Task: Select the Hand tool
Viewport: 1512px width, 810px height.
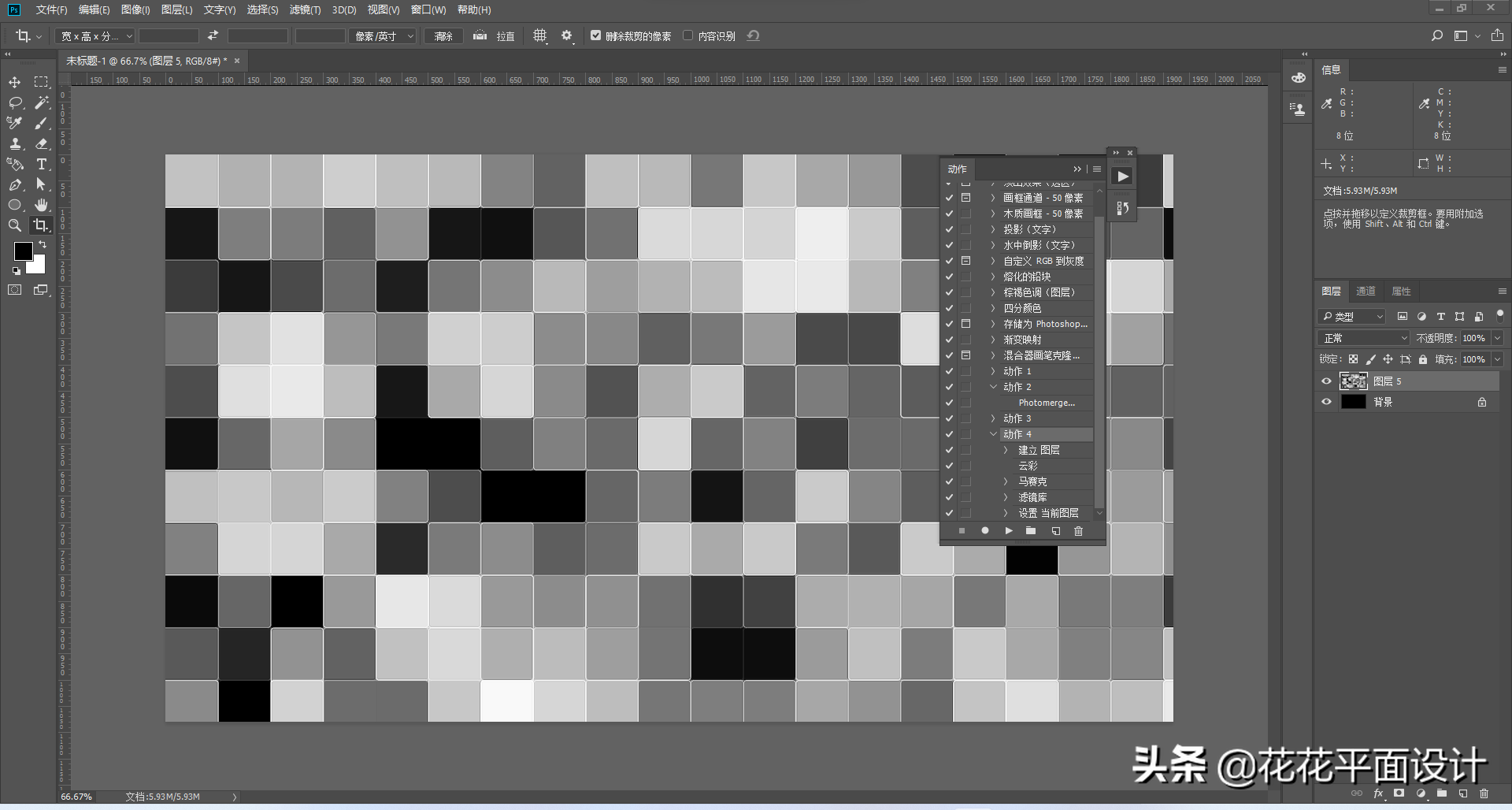Action: 42,205
